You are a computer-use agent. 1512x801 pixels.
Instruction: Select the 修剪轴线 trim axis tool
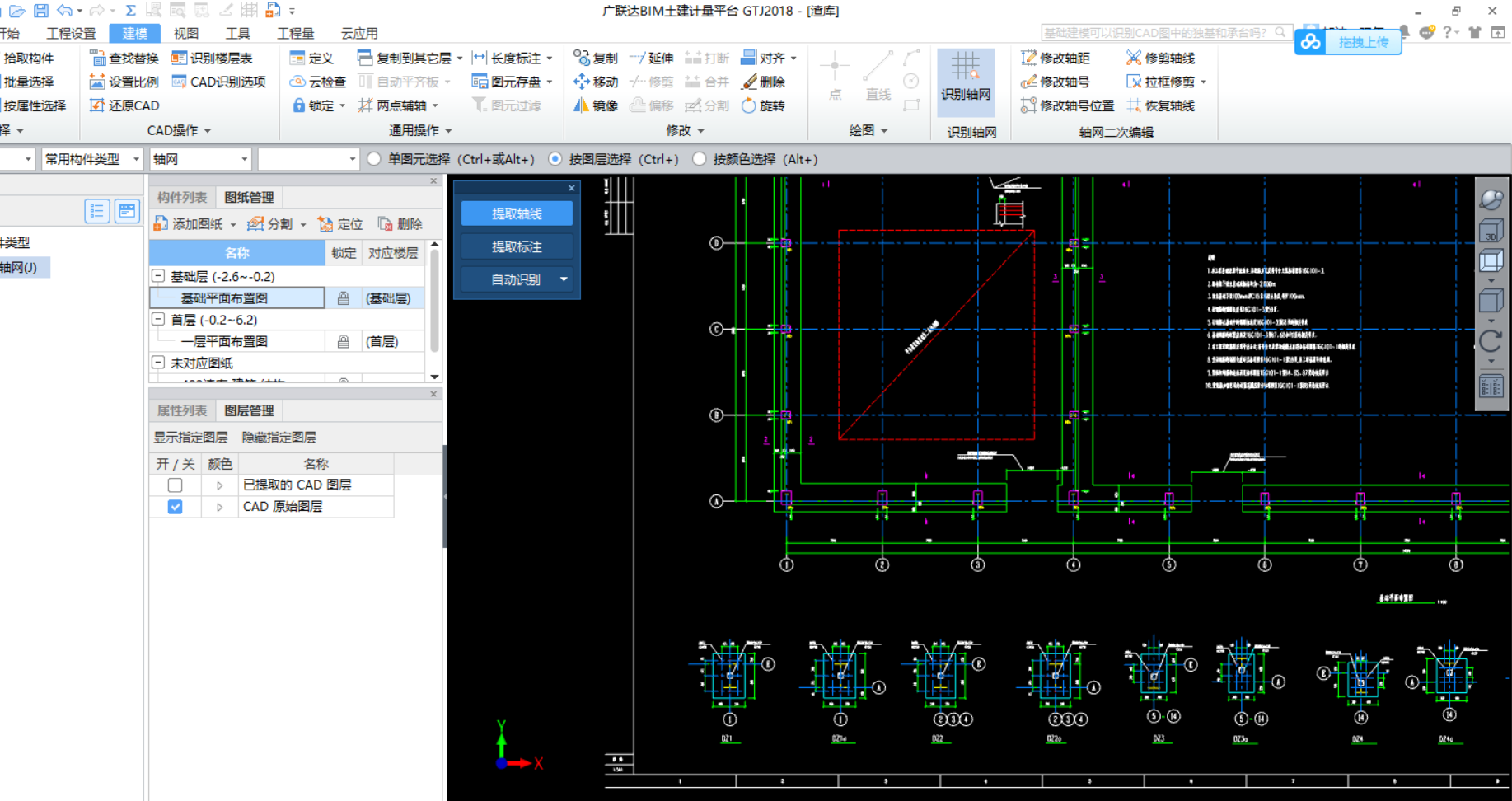(1160, 58)
